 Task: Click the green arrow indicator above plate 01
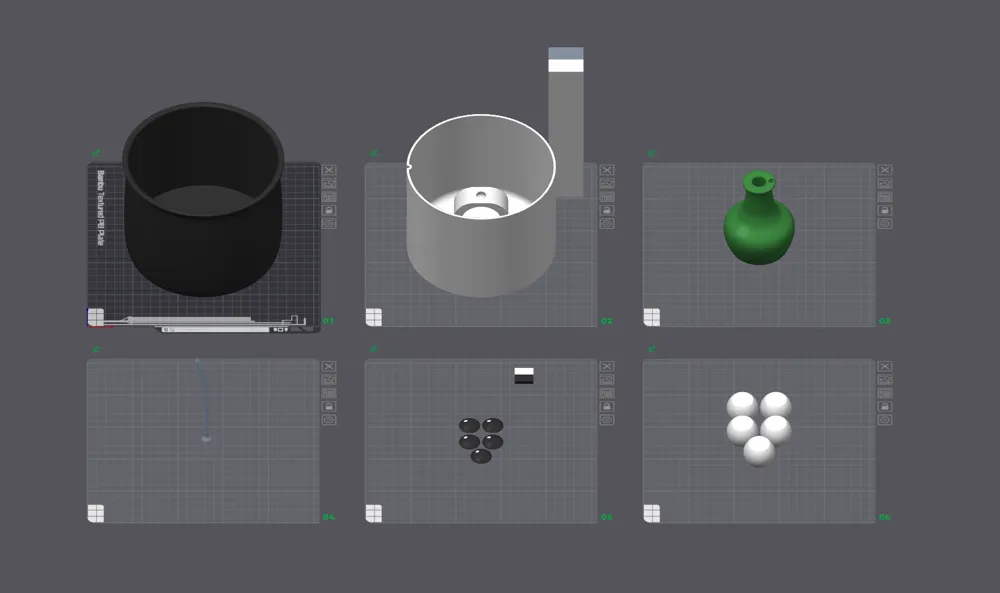[97, 150]
